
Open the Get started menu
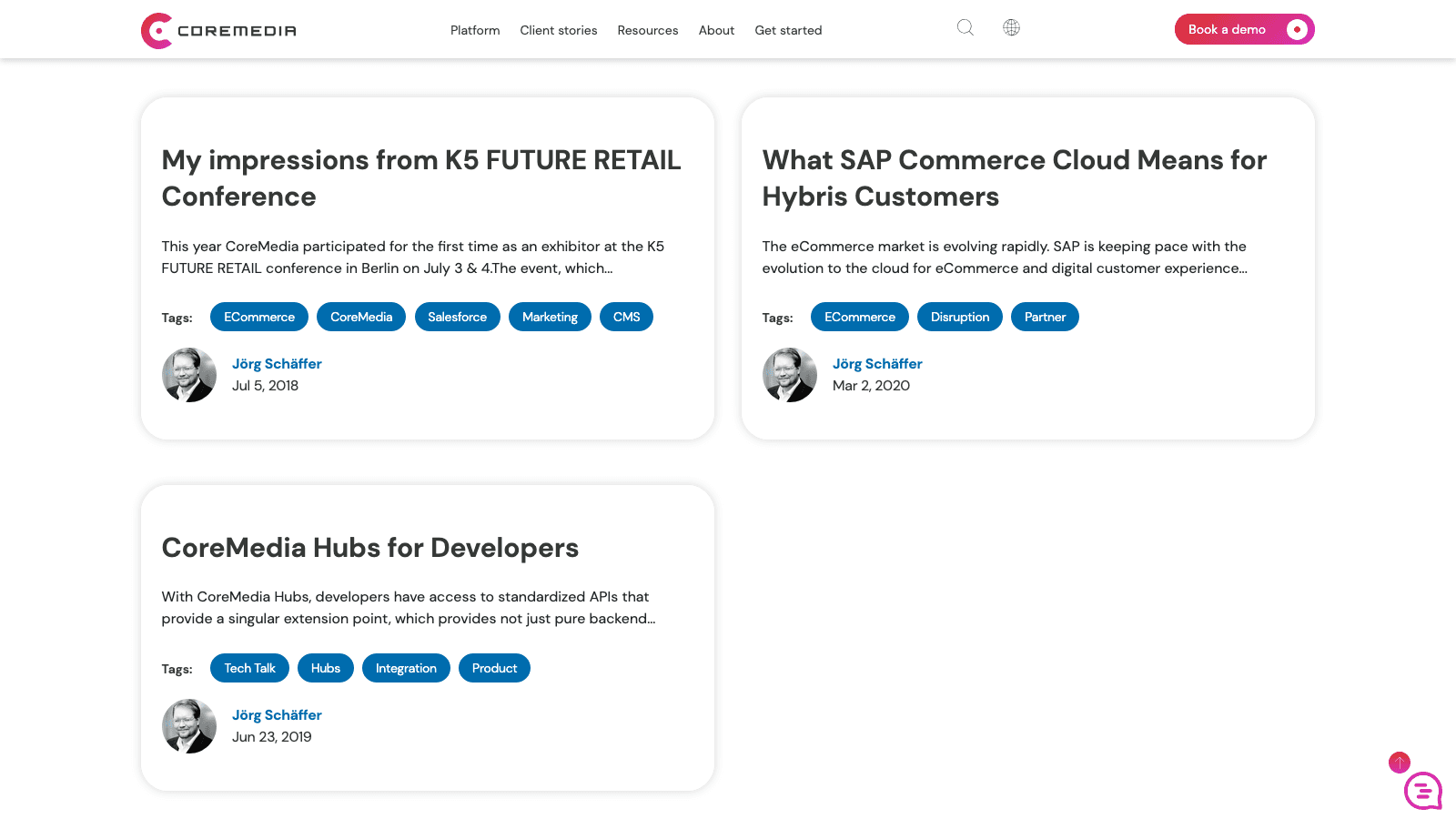coord(788,30)
